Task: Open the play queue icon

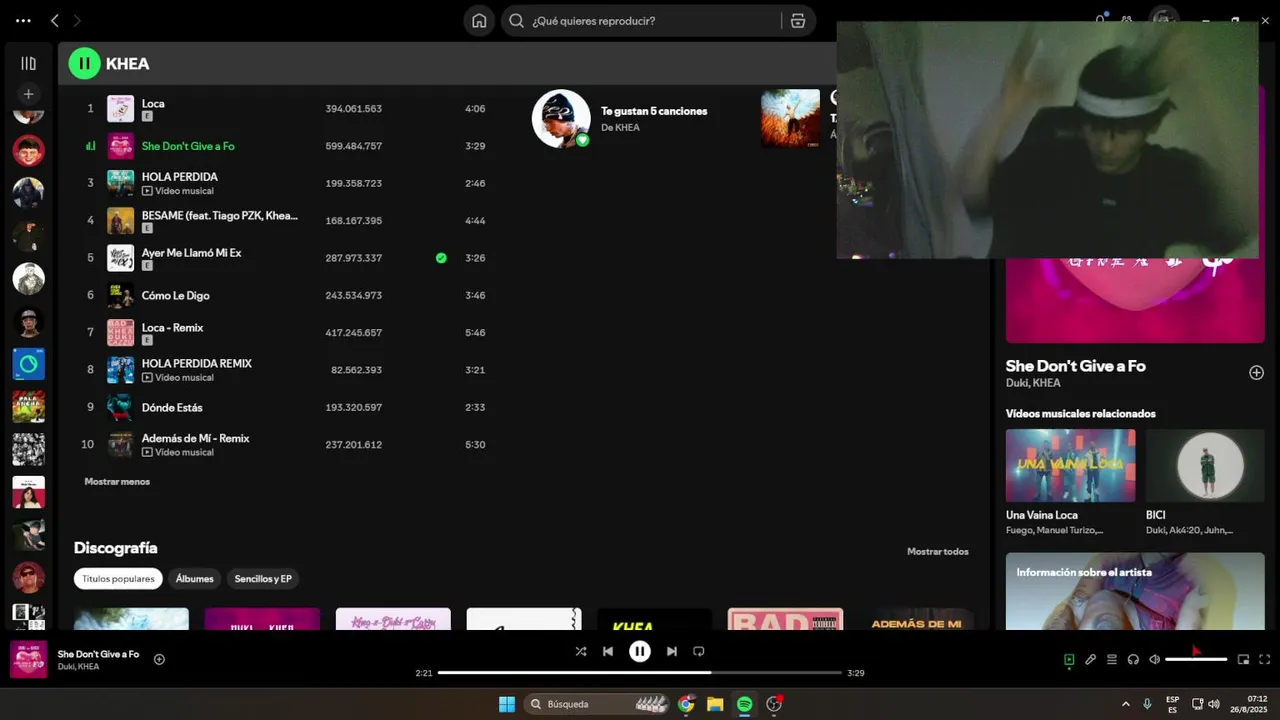Action: 1112,659
